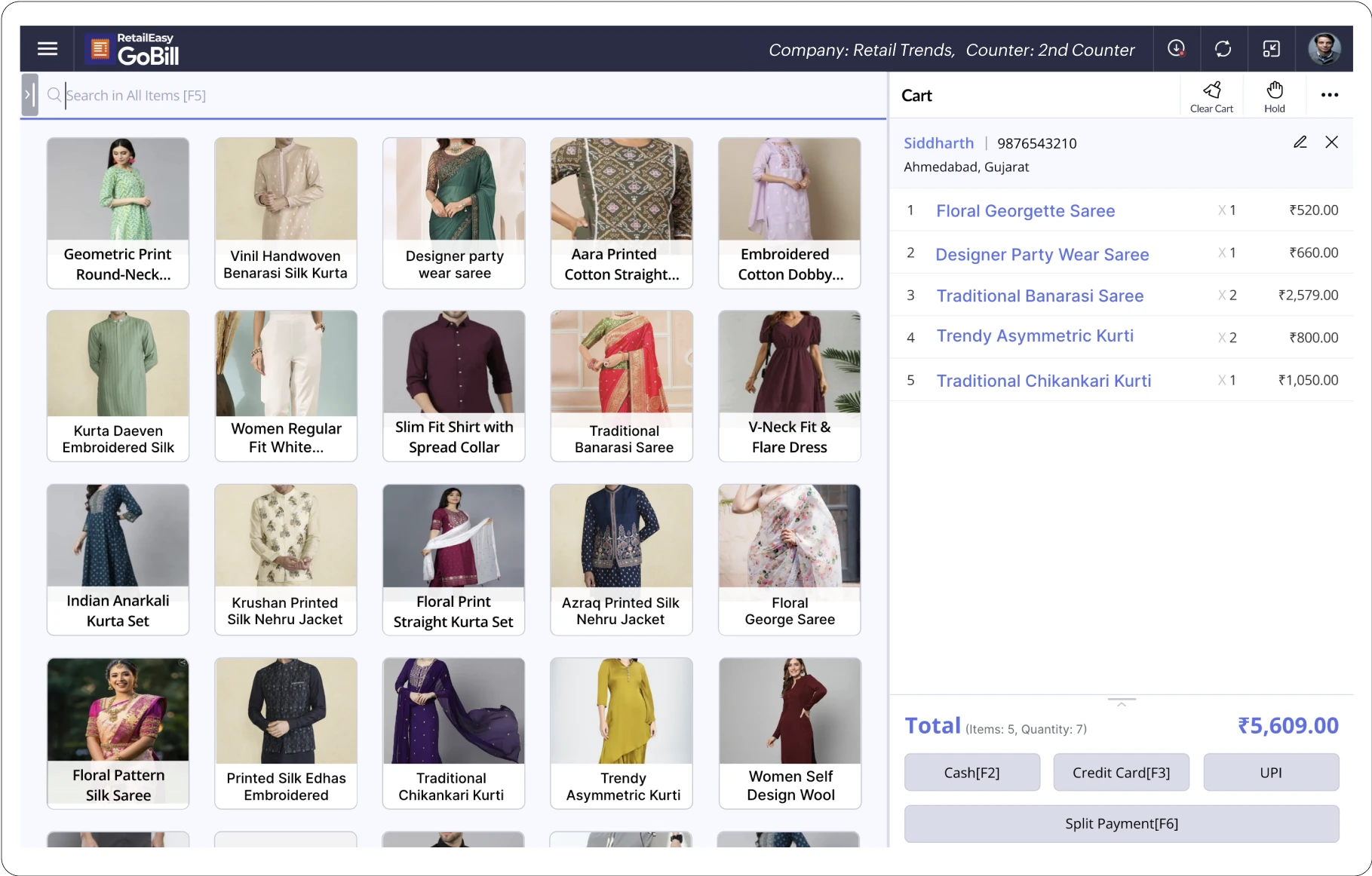The image size is (1372, 876).
Task: Exit fullscreen using the shrink-screen icon
Action: [1272, 48]
